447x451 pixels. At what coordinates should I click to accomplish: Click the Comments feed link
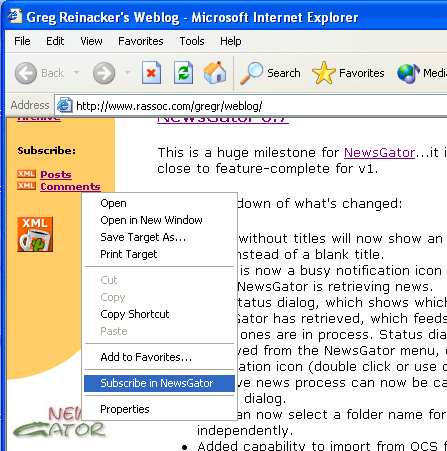[70, 186]
